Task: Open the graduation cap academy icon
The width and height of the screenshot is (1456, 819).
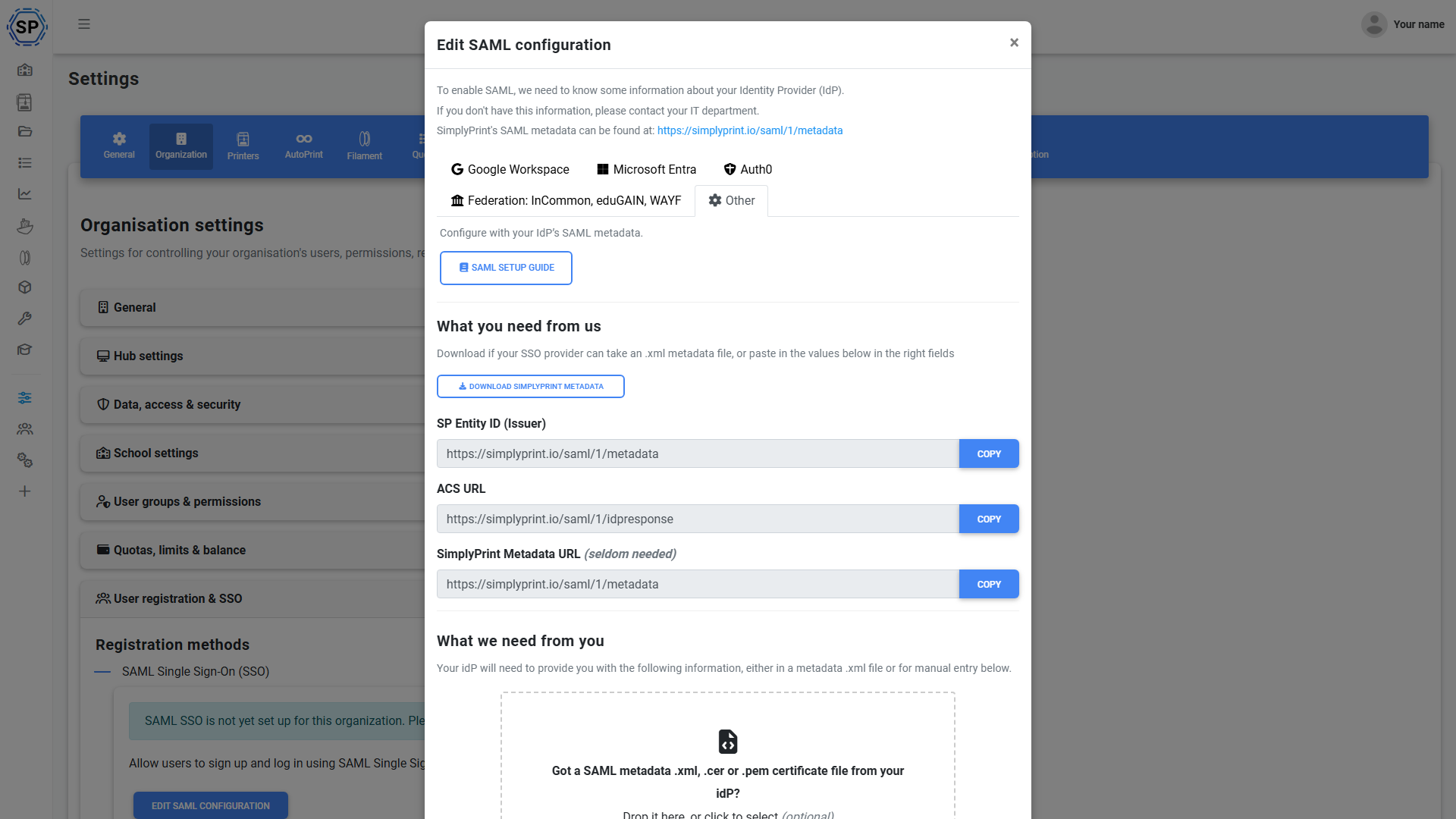Action: point(25,350)
